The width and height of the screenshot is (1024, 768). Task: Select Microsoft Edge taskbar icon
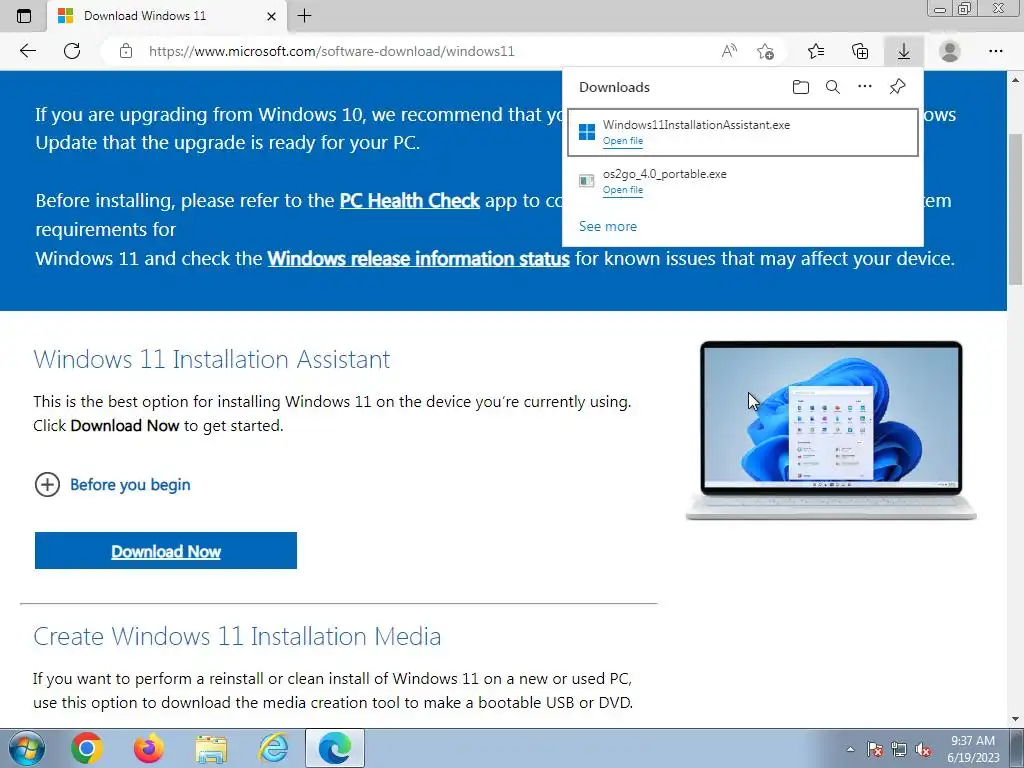335,748
